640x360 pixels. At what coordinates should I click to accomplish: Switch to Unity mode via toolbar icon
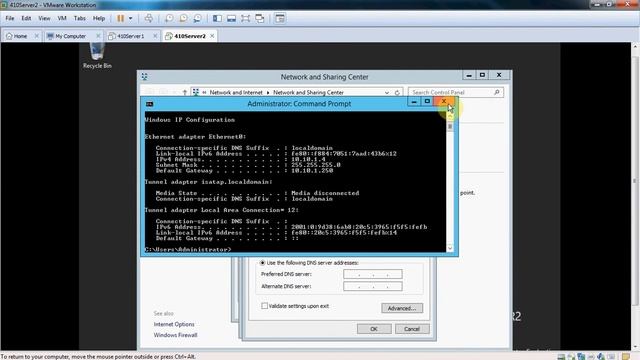[x=260, y=18]
